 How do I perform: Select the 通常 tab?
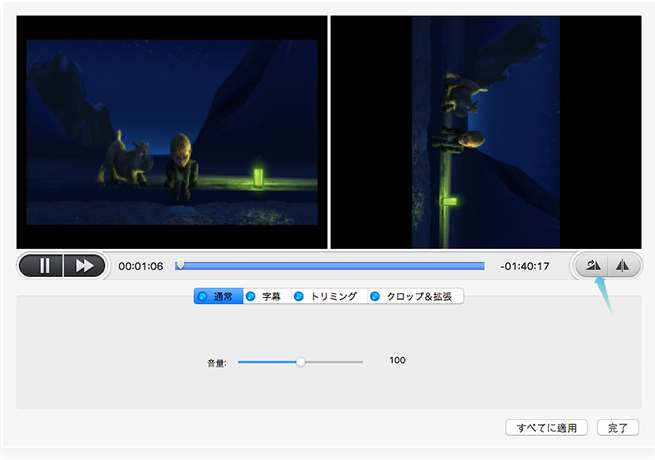(x=218, y=296)
